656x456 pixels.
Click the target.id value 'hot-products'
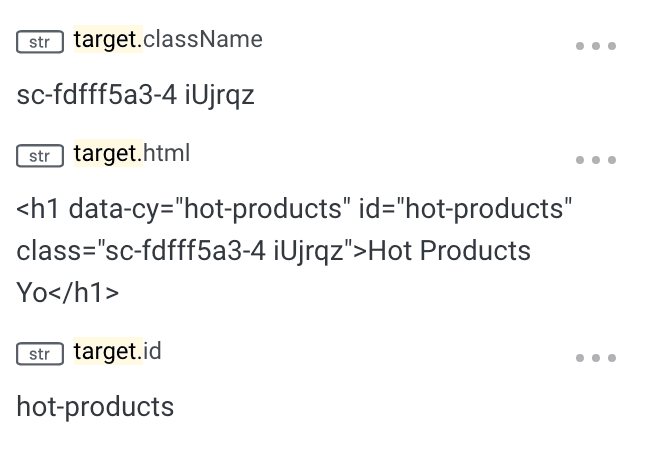tap(95, 407)
